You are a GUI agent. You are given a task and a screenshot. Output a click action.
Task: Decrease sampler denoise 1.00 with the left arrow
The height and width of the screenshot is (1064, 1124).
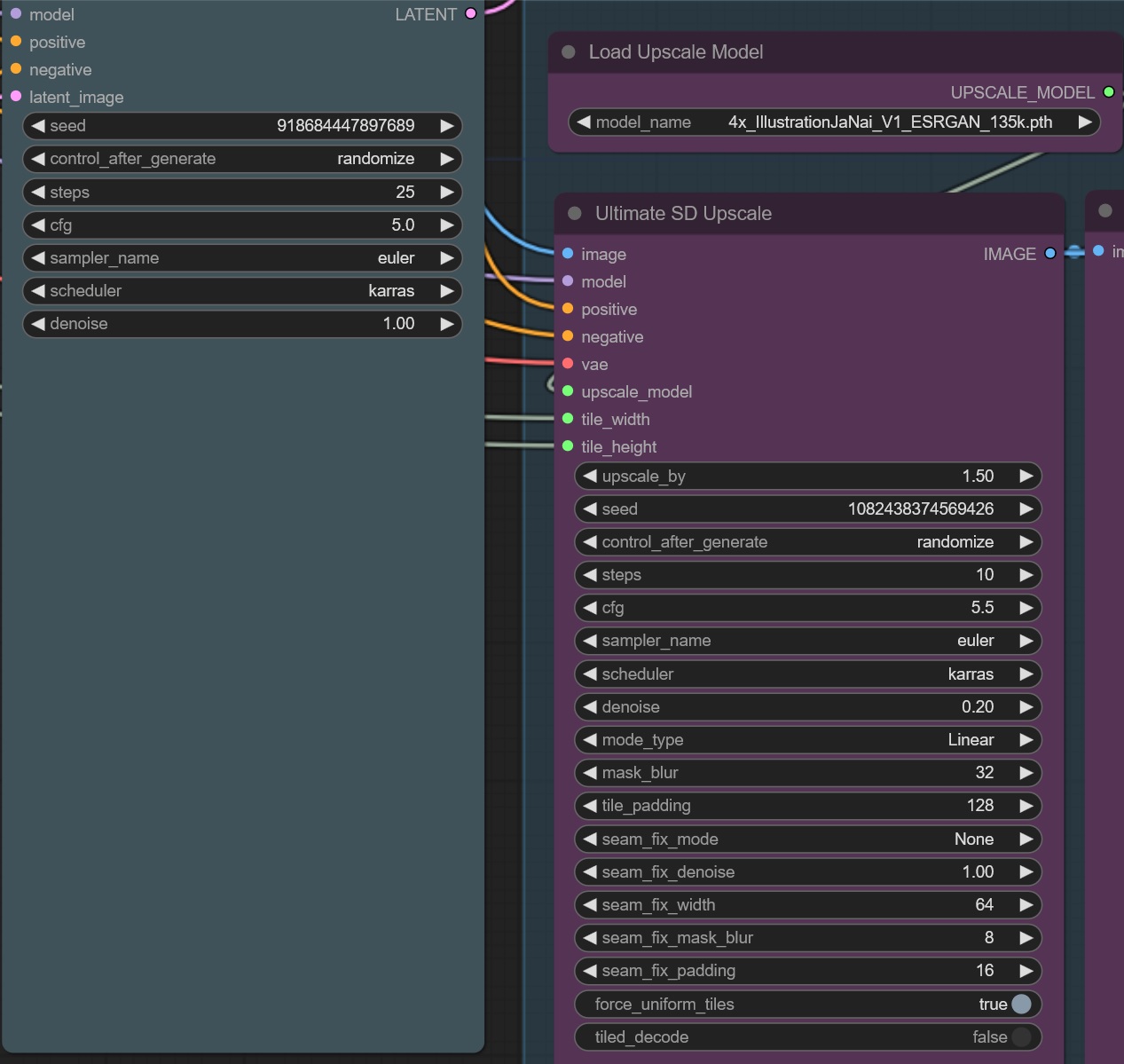click(37, 324)
